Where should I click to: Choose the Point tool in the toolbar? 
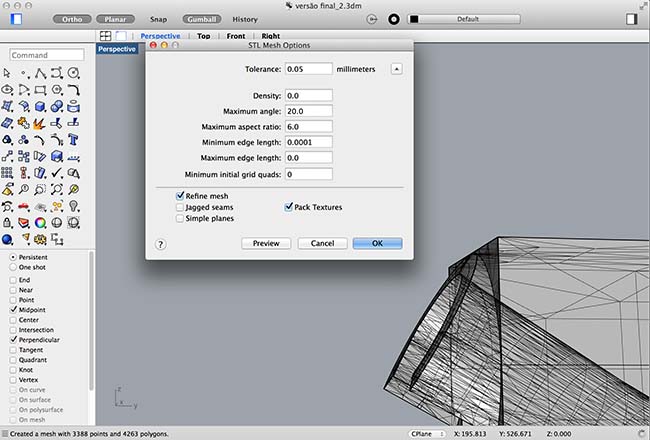(x=24, y=73)
